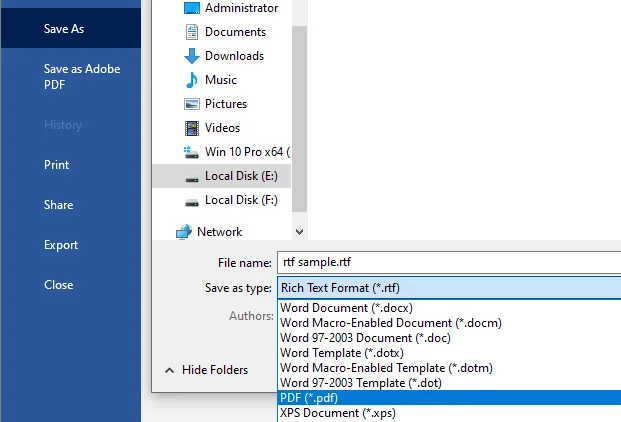Open the Save As backstage tab
Screen dimensions: 621x422
70,29
